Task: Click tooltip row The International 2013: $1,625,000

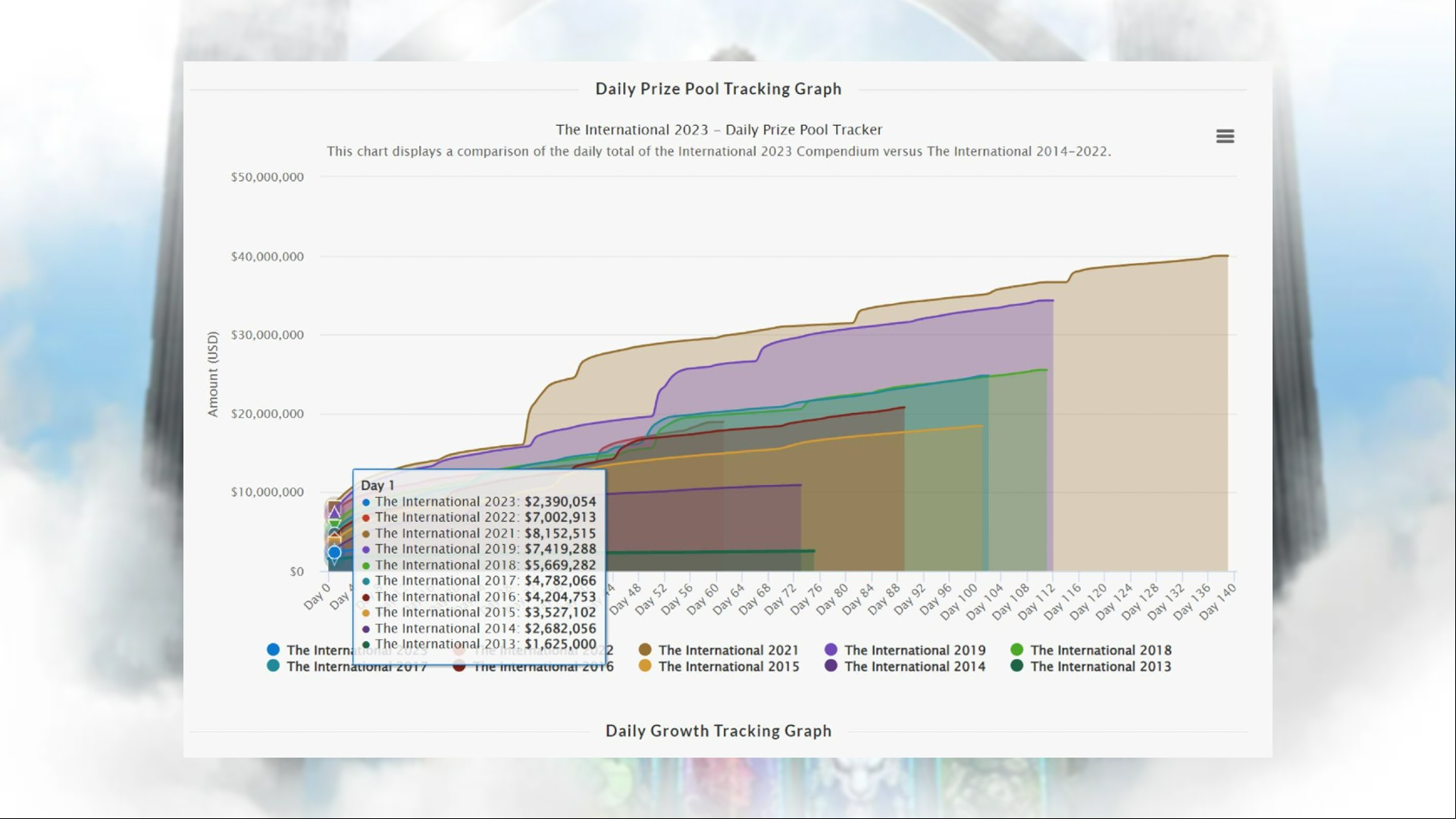Action: tap(479, 645)
